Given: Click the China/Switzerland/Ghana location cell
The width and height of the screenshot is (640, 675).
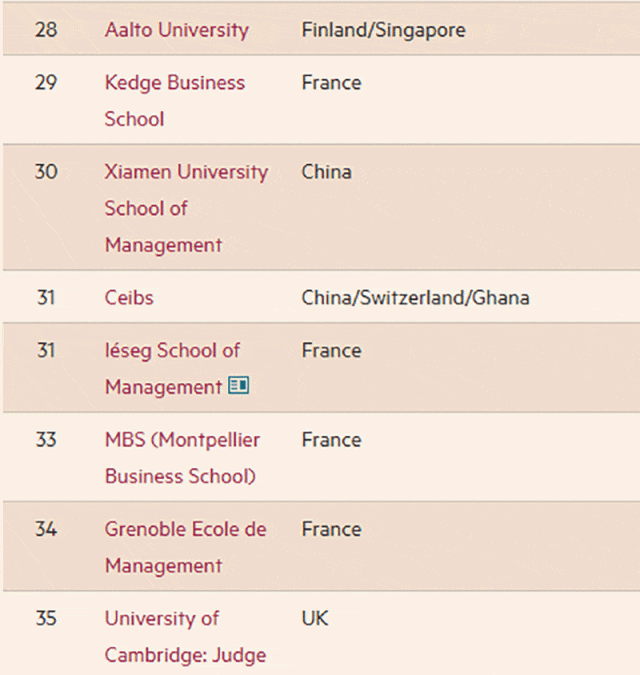Looking at the screenshot, I should [415, 297].
